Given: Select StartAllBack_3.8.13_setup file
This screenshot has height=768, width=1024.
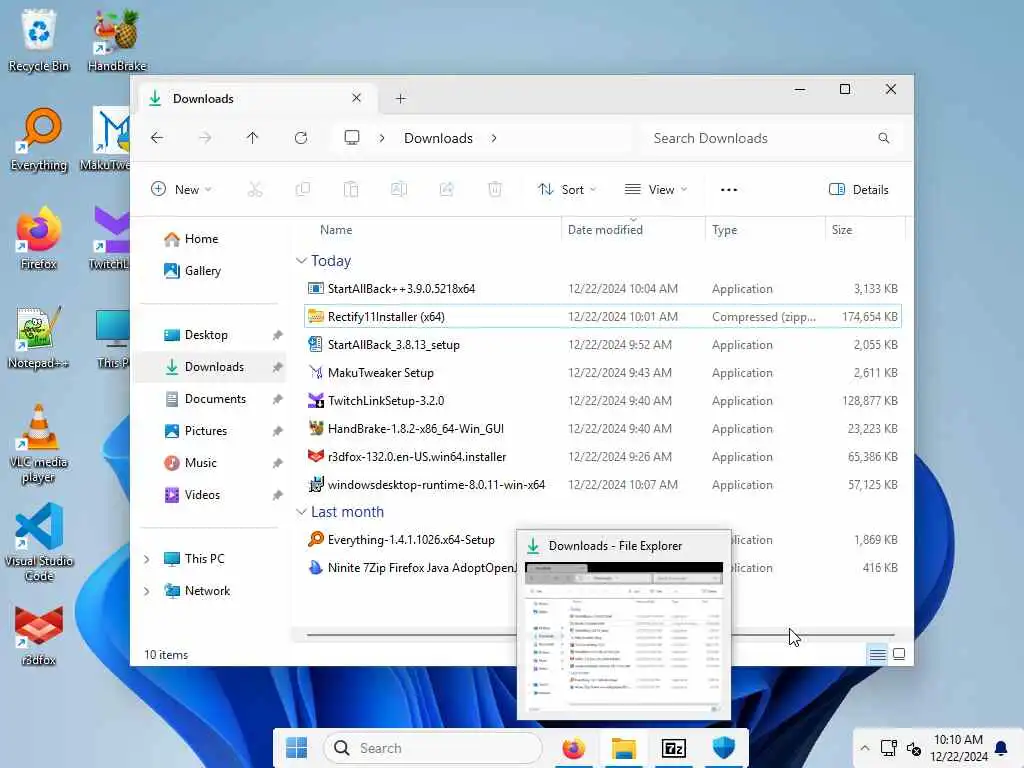Looking at the screenshot, I should 603,345.
